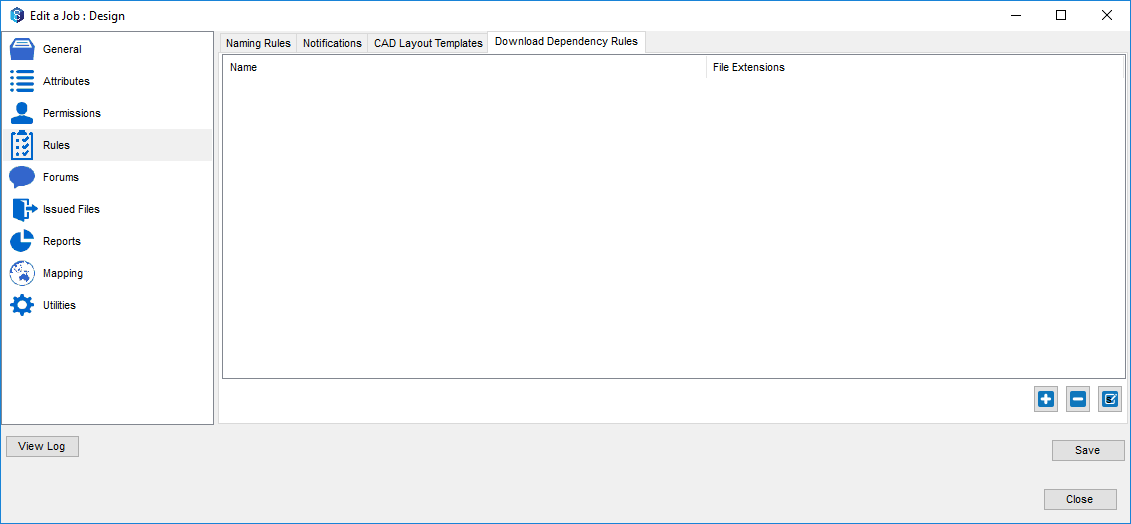Sort by the File Extensions column header
Viewport: 1131px width, 524px height.
pos(914,67)
